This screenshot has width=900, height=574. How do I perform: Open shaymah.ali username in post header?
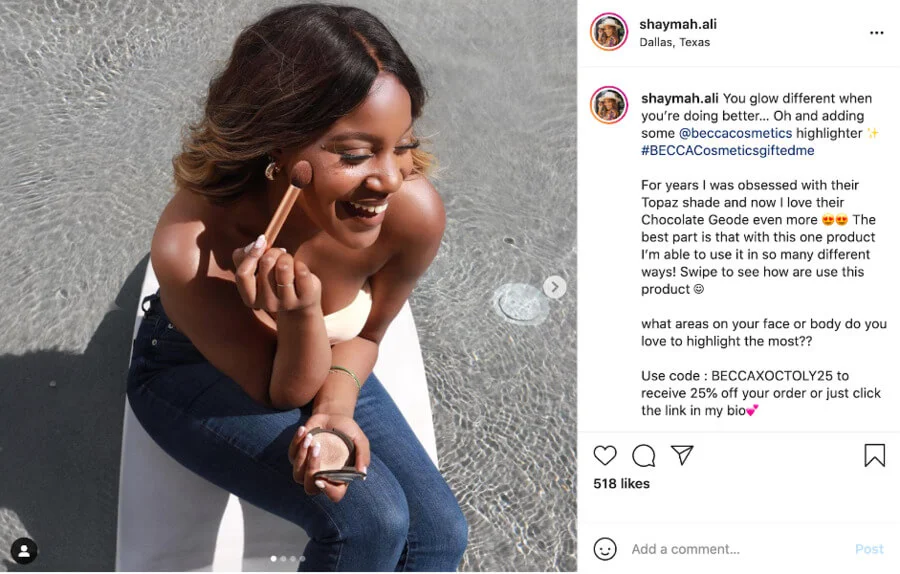[678, 24]
